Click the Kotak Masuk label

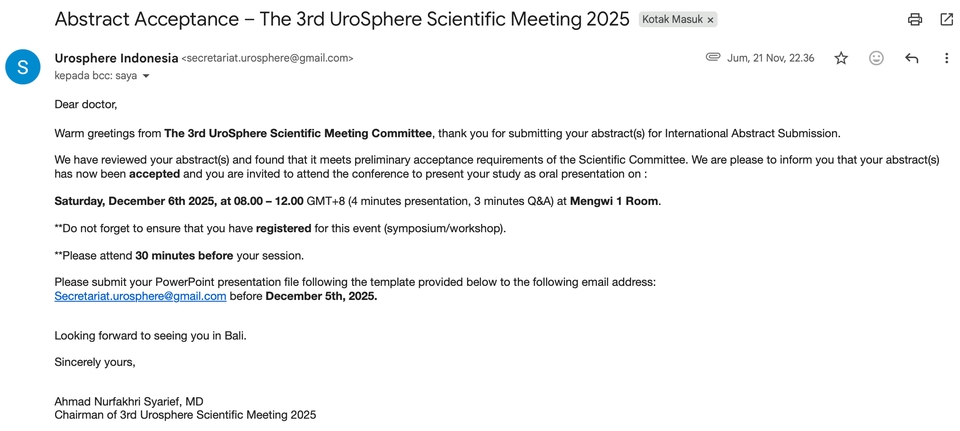pyautogui.click(x=672, y=19)
